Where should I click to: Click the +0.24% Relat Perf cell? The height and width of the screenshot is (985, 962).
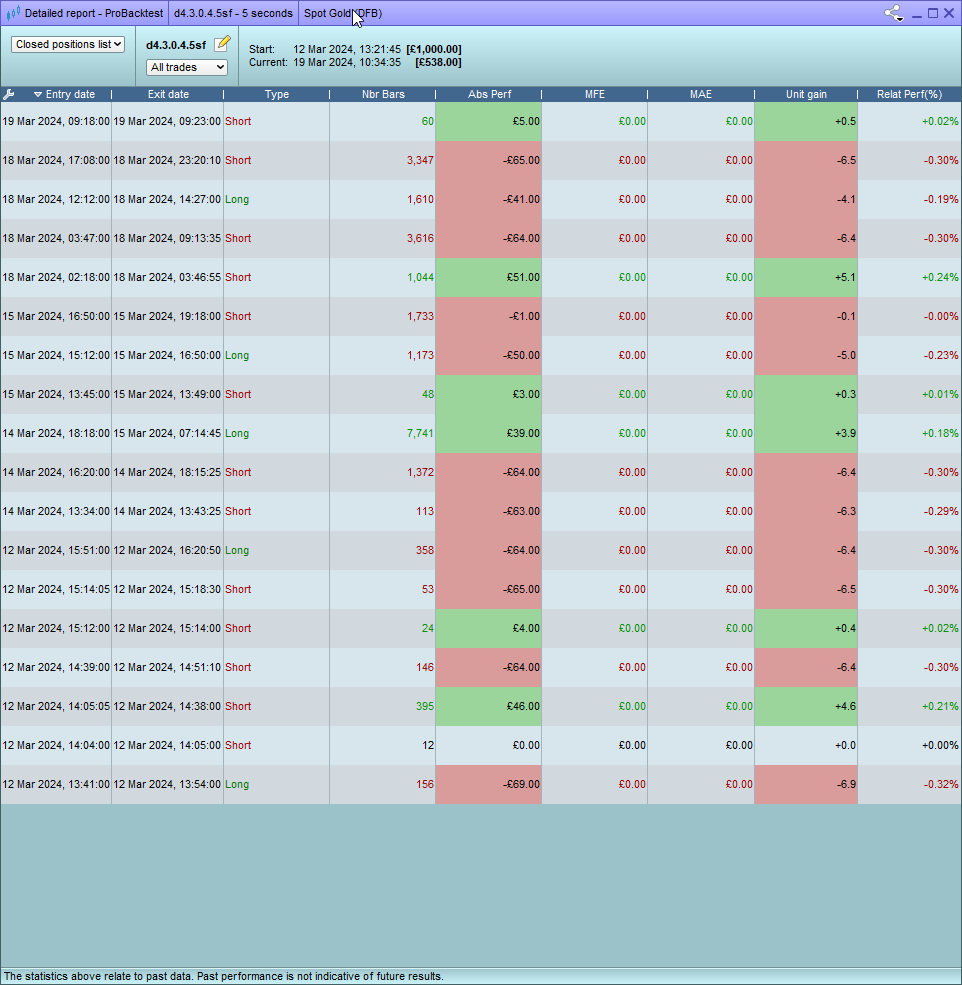click(909, 277)
